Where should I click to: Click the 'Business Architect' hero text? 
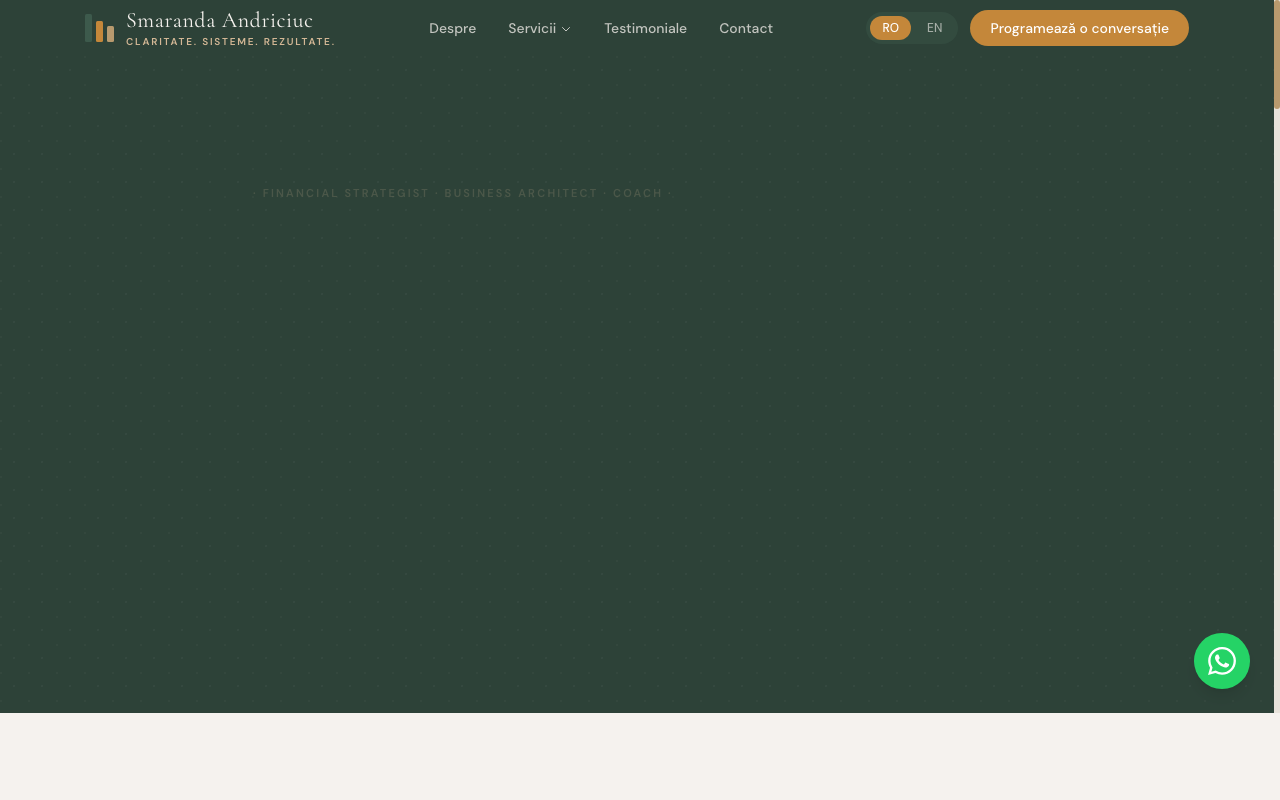[x=521, y=193]
